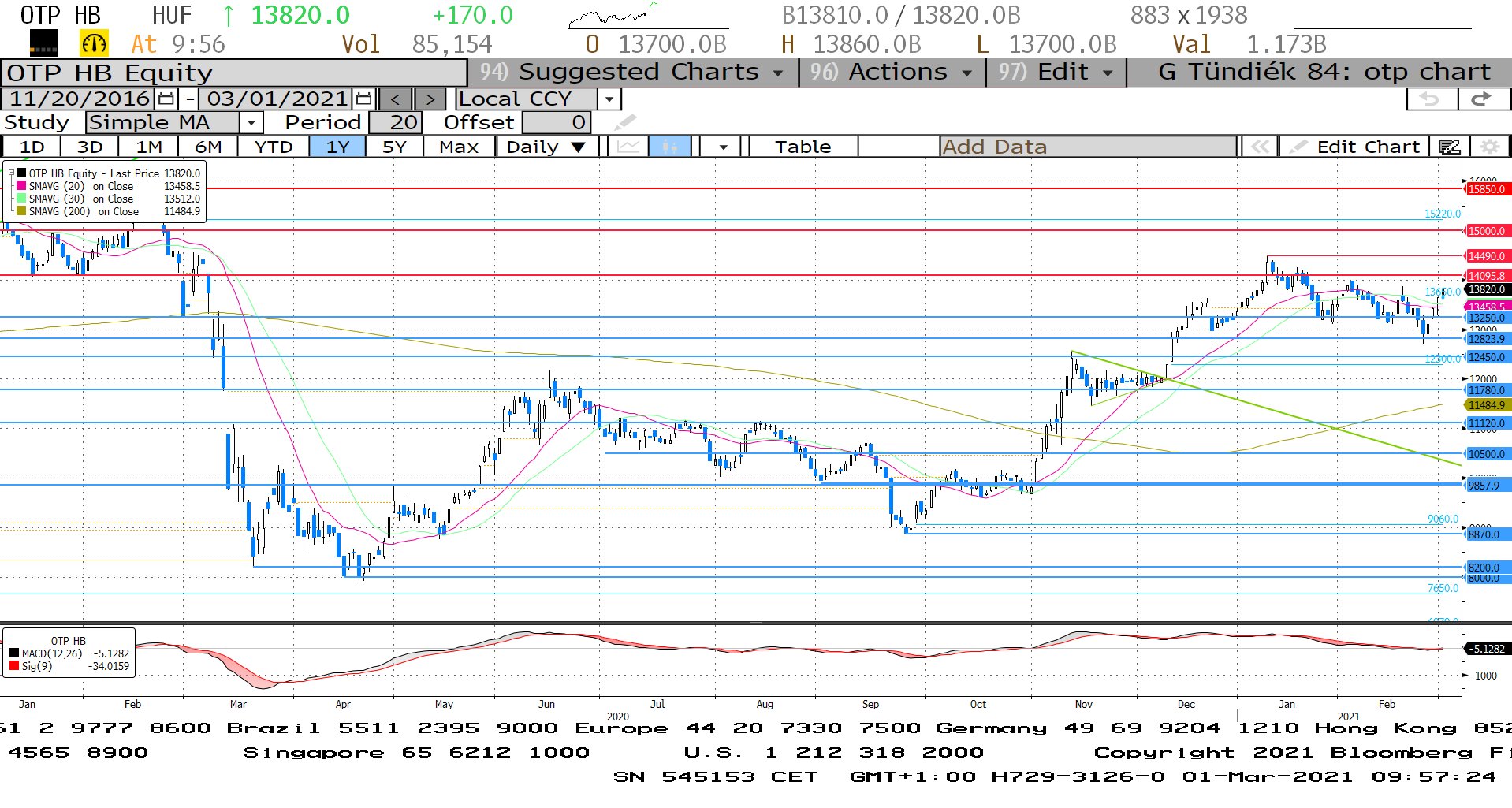Click the double-left collapse arrows icon

pos(1260,147)
